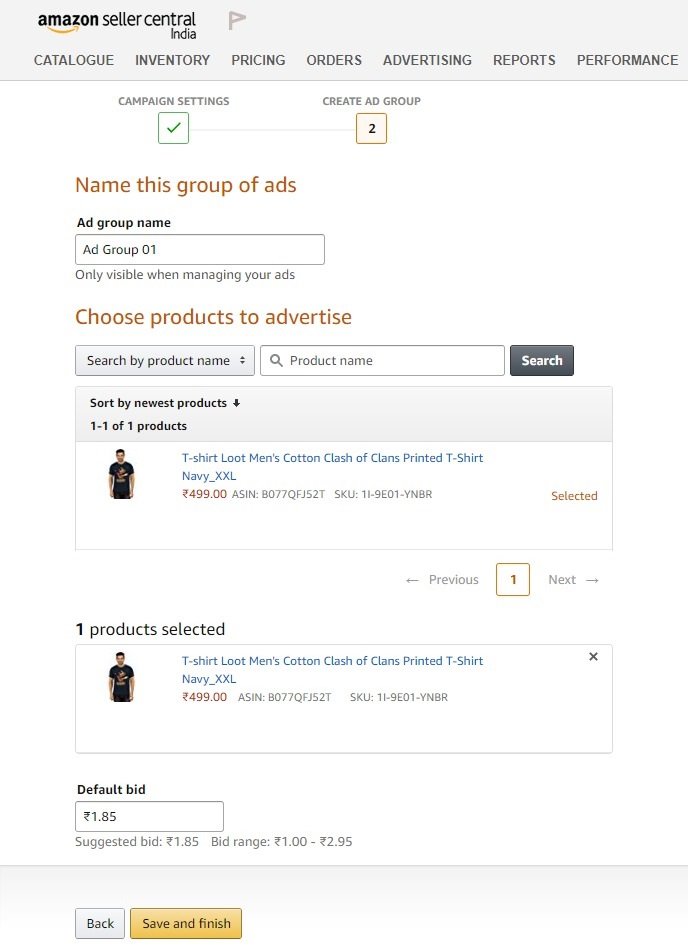Viewport: 688px width, 951px height.
Task: Open the Search by product name dropdown
Action: coord(165,360)
